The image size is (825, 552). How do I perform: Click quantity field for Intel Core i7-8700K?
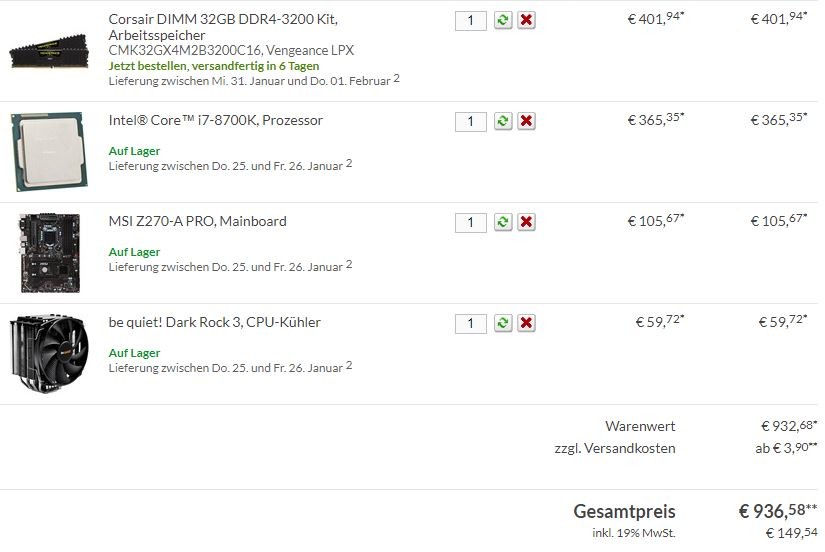pos(470,121)
